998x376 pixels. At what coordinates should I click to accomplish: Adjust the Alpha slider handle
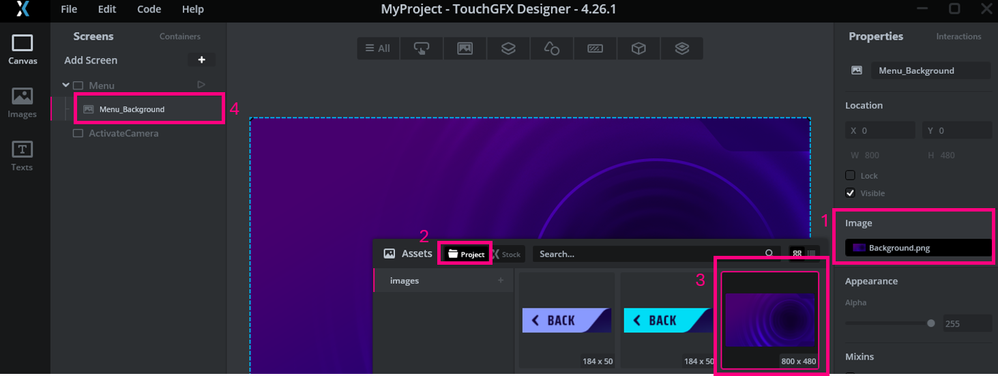click(x=931, y=323)
